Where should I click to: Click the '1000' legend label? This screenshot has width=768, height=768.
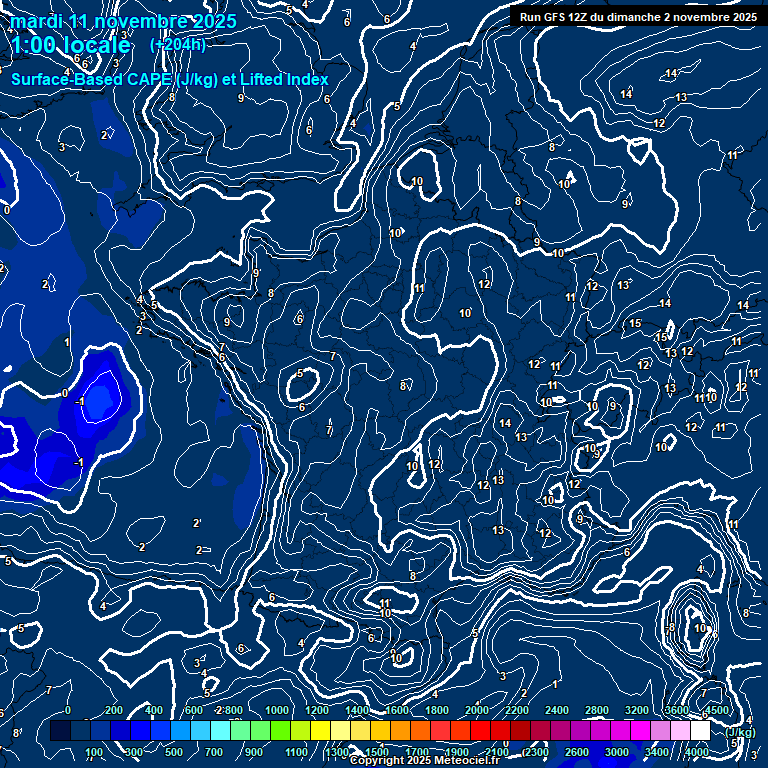(277, 710)
